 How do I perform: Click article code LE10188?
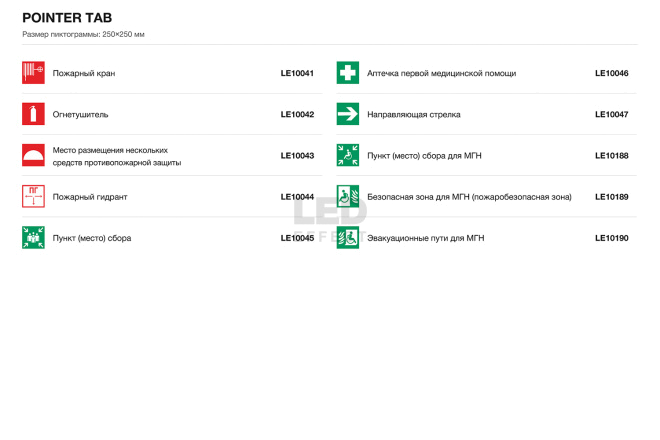[x=612, y=156]
